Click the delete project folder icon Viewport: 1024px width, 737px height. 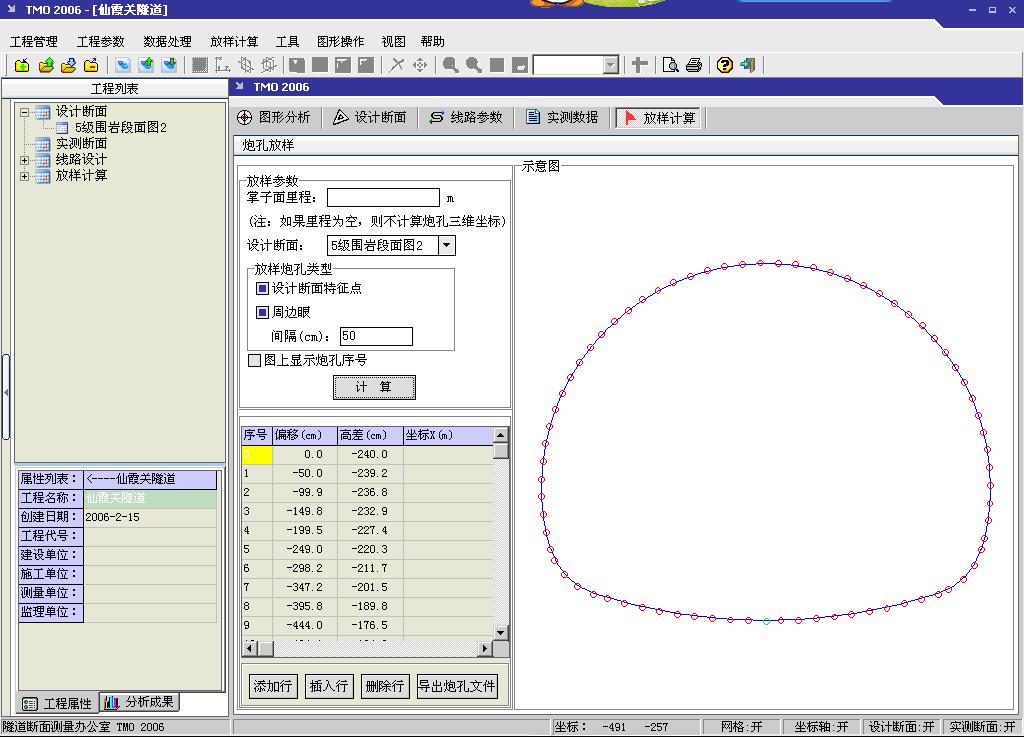[91, 66]
